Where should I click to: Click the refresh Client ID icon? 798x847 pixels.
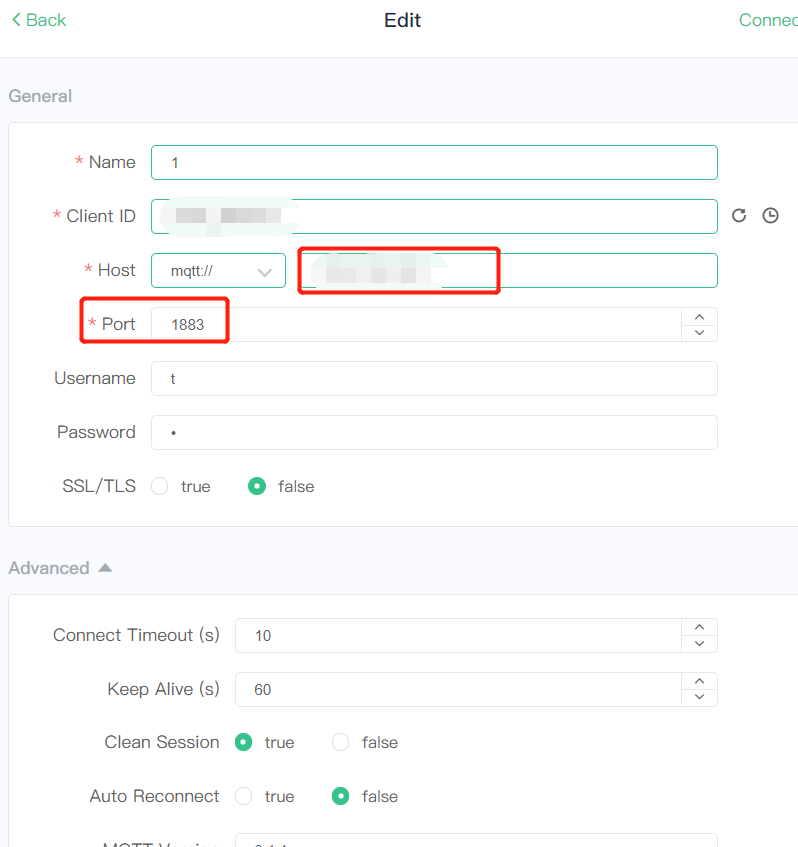pyautogui.click(x=739, y=215)
